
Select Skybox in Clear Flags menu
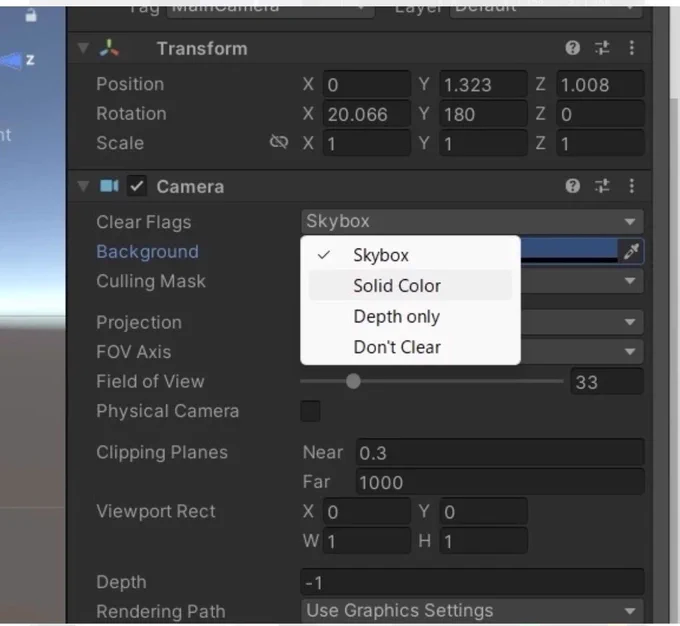[410, 255]
